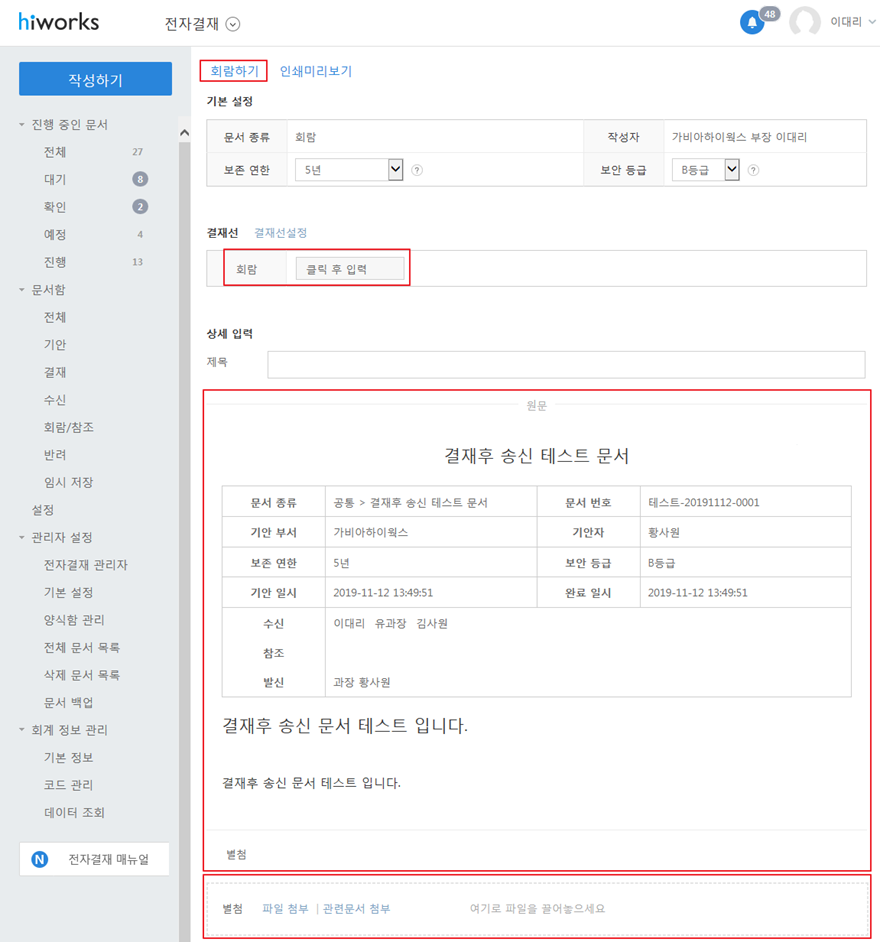The height and width of the screenshot is (942, 880).
Task: Open 코드 관리
Action: tap(68, 785)
